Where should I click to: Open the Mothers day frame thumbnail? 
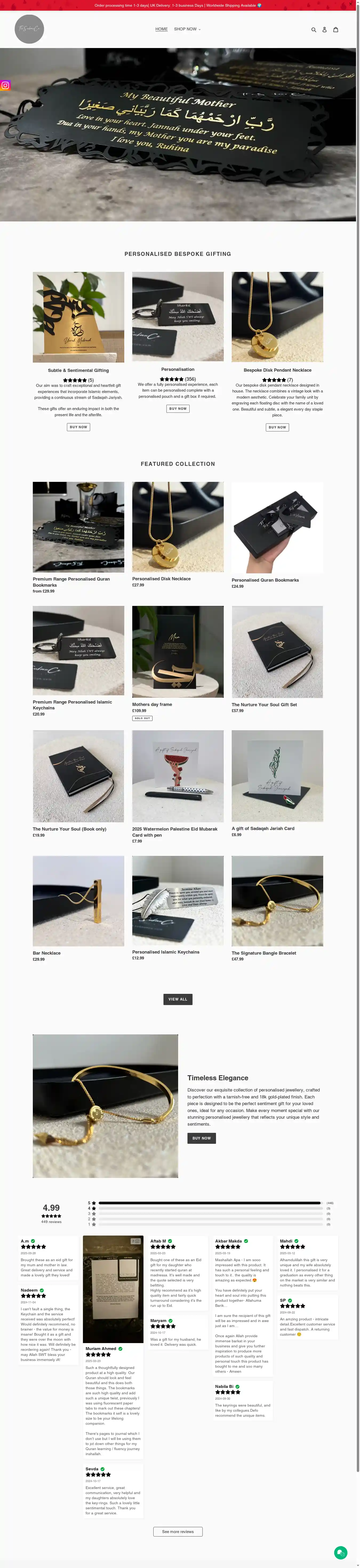click(x=178, y=651)
